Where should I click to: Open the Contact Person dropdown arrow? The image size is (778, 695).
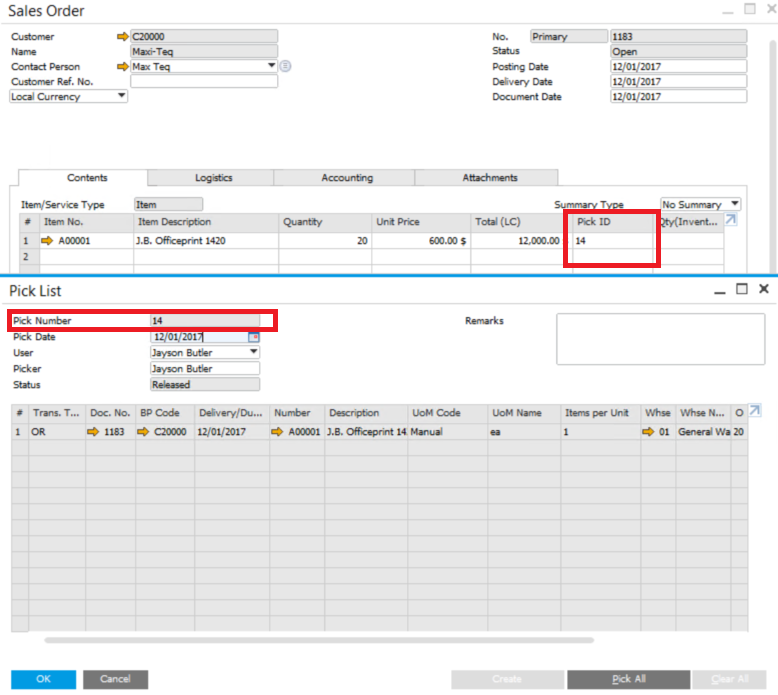click(x=272, y=66)
